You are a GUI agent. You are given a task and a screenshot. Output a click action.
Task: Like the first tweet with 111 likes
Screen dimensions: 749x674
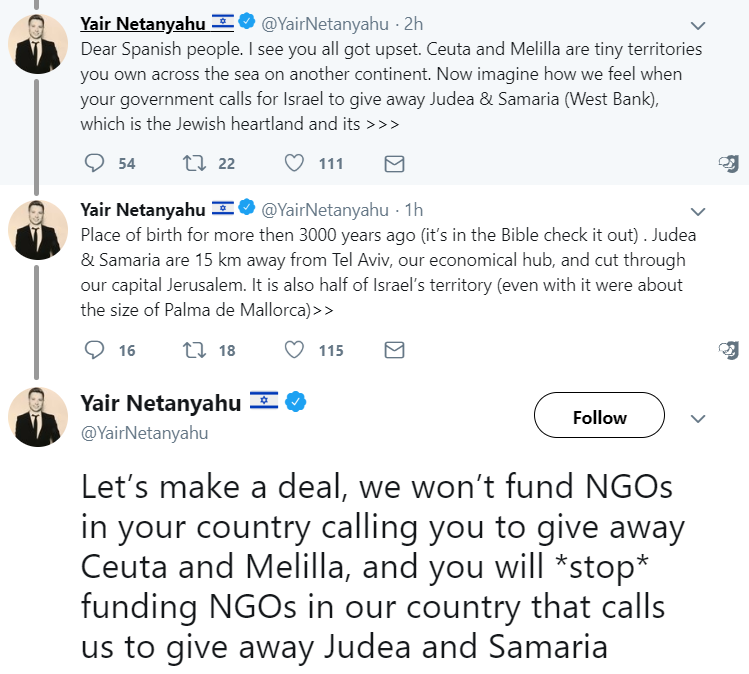(x=295, y=163)
